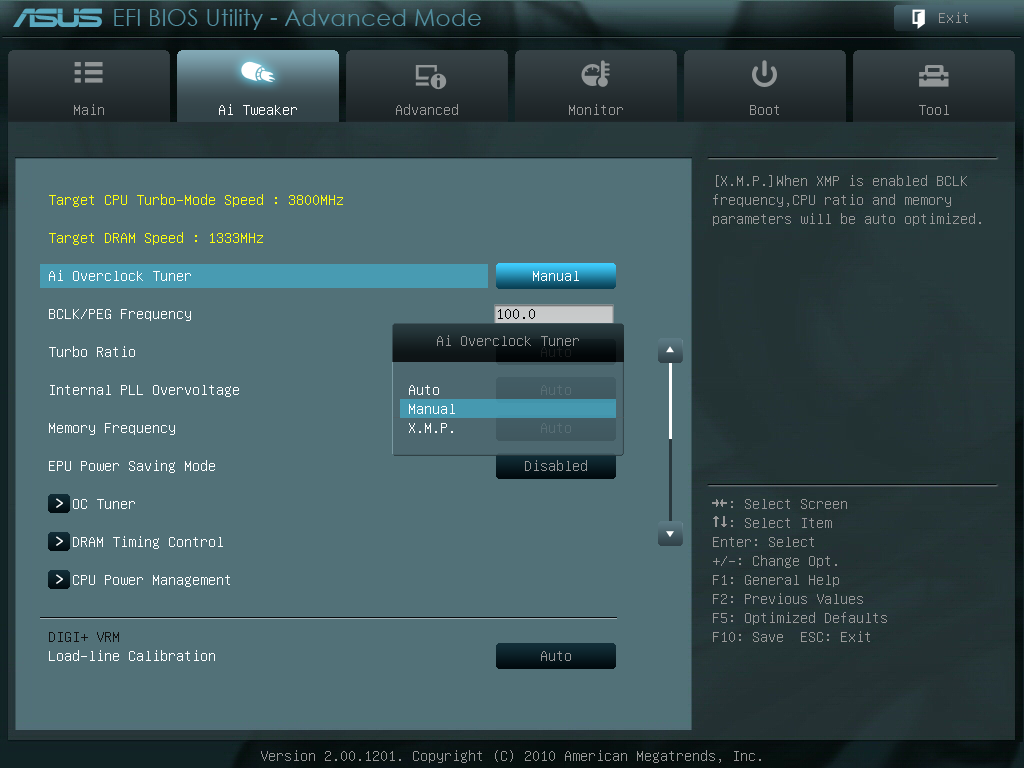Click the Target CPU Turbo-Mode Speed text
The image size is (1024, 768).
click(196, 200)
